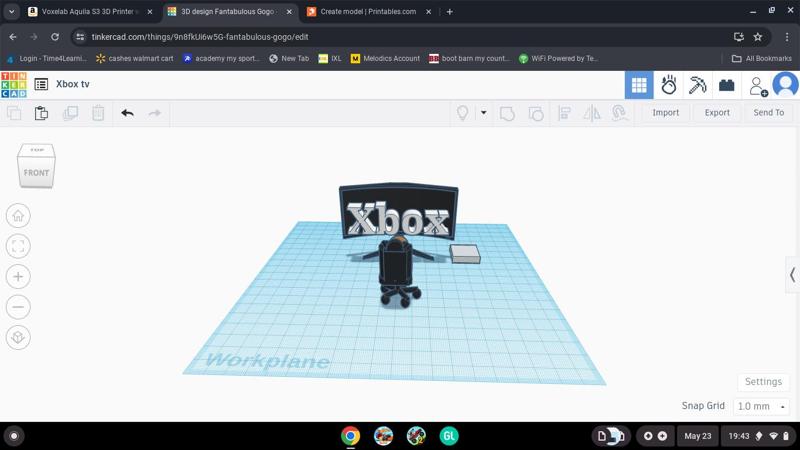Open the cashes walmart cart bookmark
The width and height of the screenshot is (800, 450).
click(135, 59)
